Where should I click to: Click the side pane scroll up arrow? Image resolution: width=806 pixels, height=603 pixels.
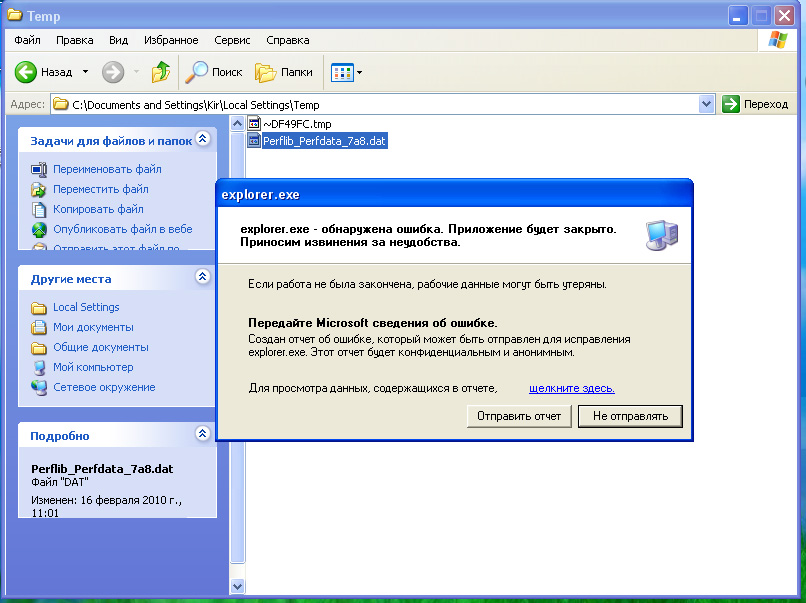point(237,123)
